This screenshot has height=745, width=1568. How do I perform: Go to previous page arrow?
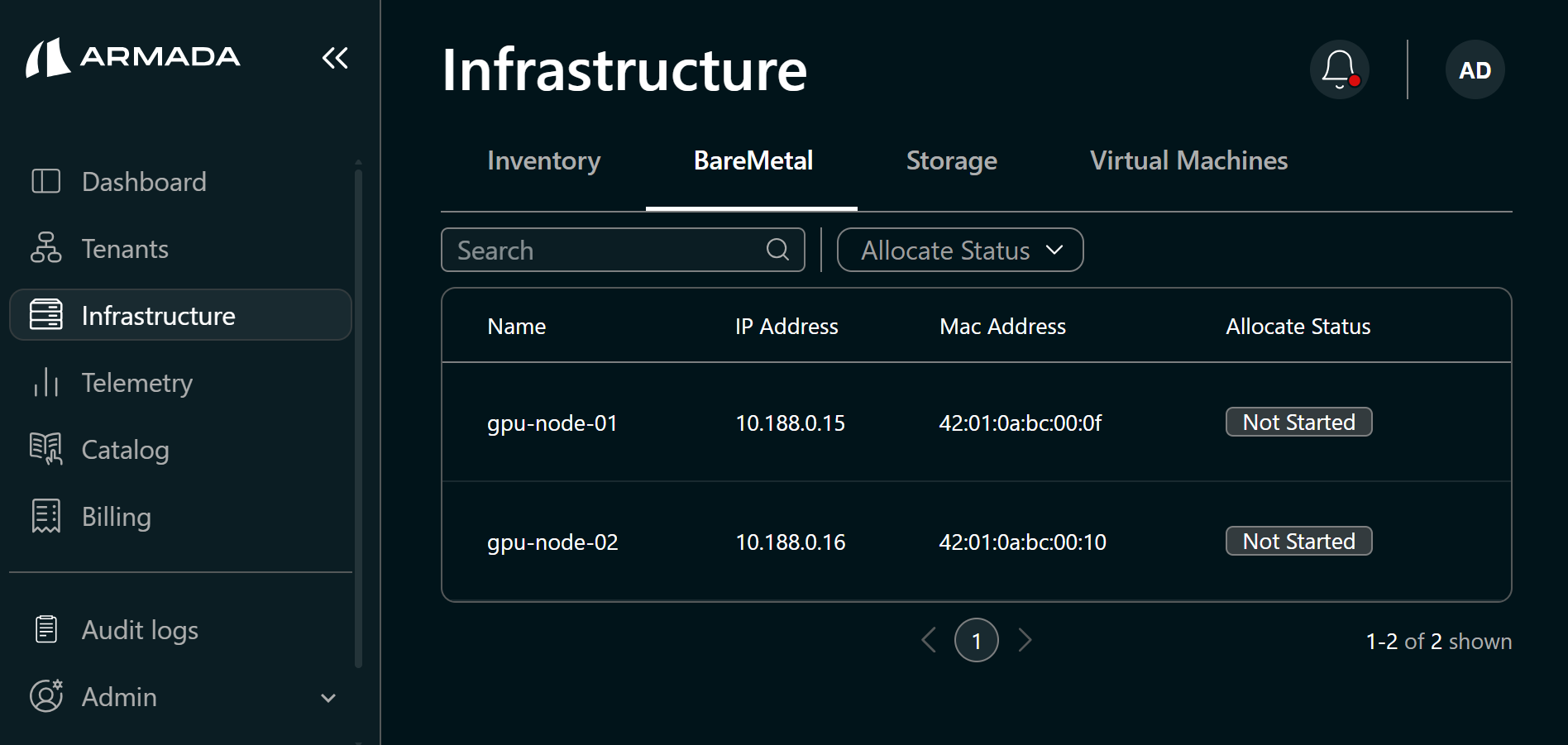[x=929, y=640]
